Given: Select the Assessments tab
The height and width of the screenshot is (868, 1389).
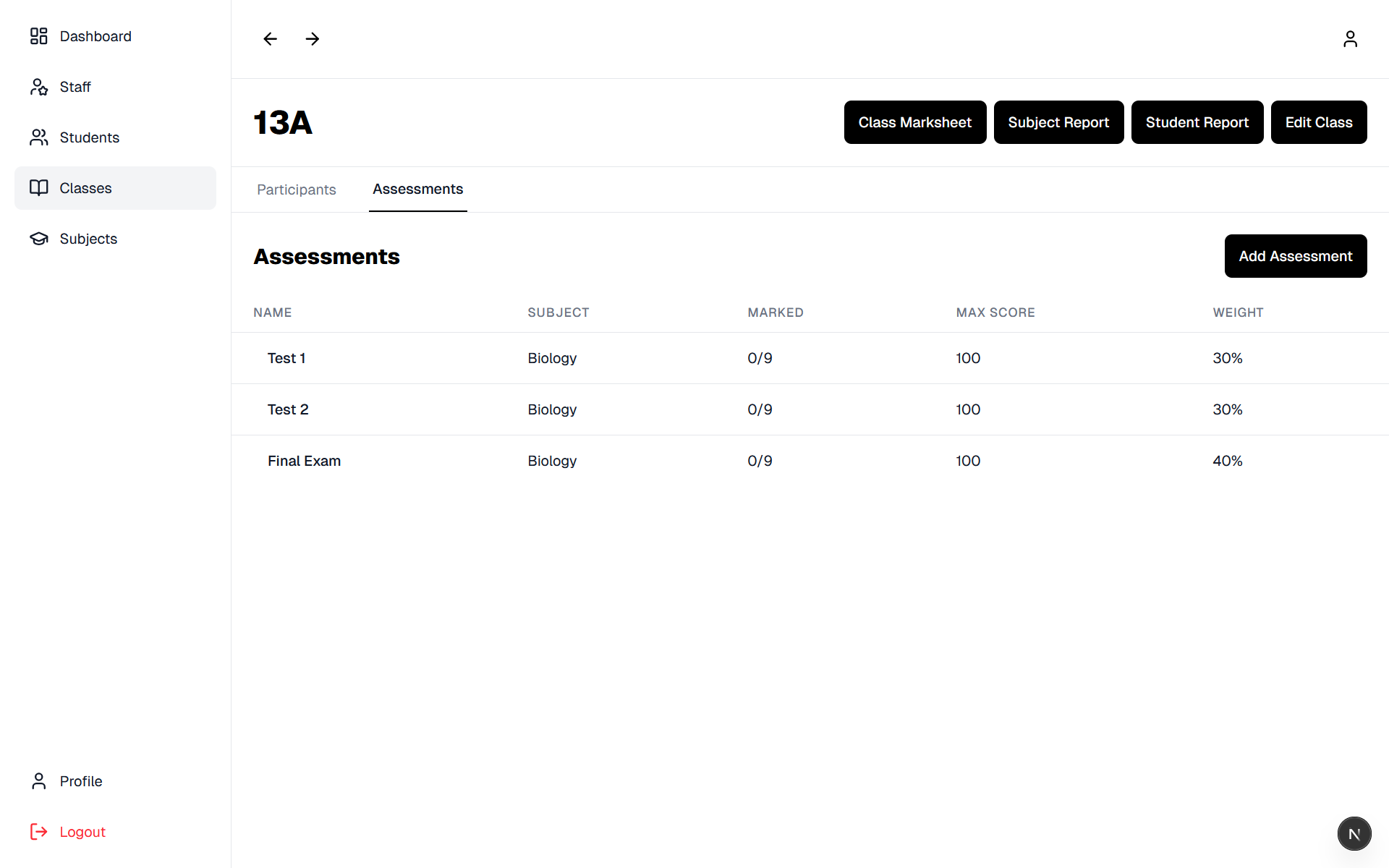Looking at the screenshot, I should click(418, 190).
